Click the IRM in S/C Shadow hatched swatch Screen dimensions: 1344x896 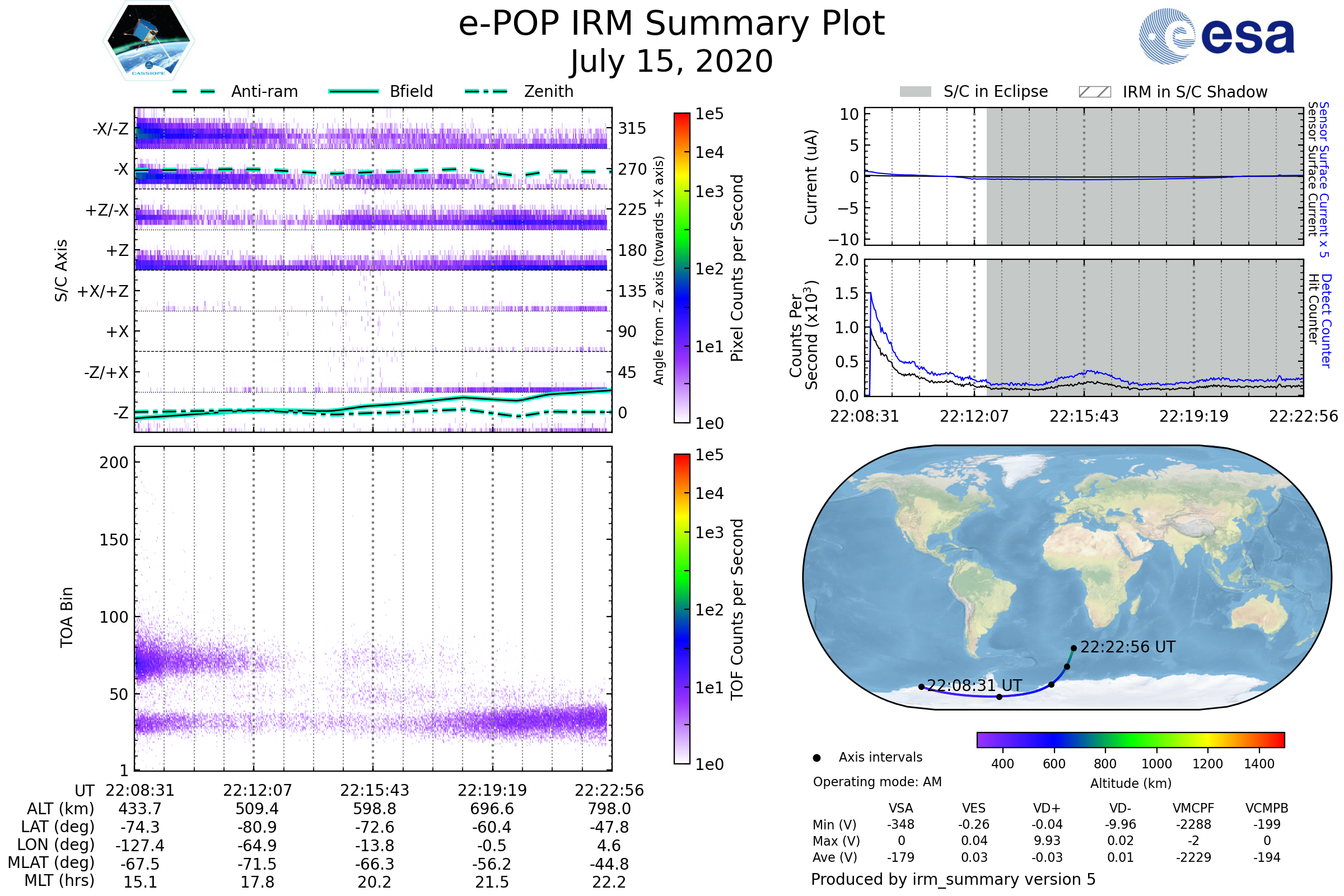1094,92
